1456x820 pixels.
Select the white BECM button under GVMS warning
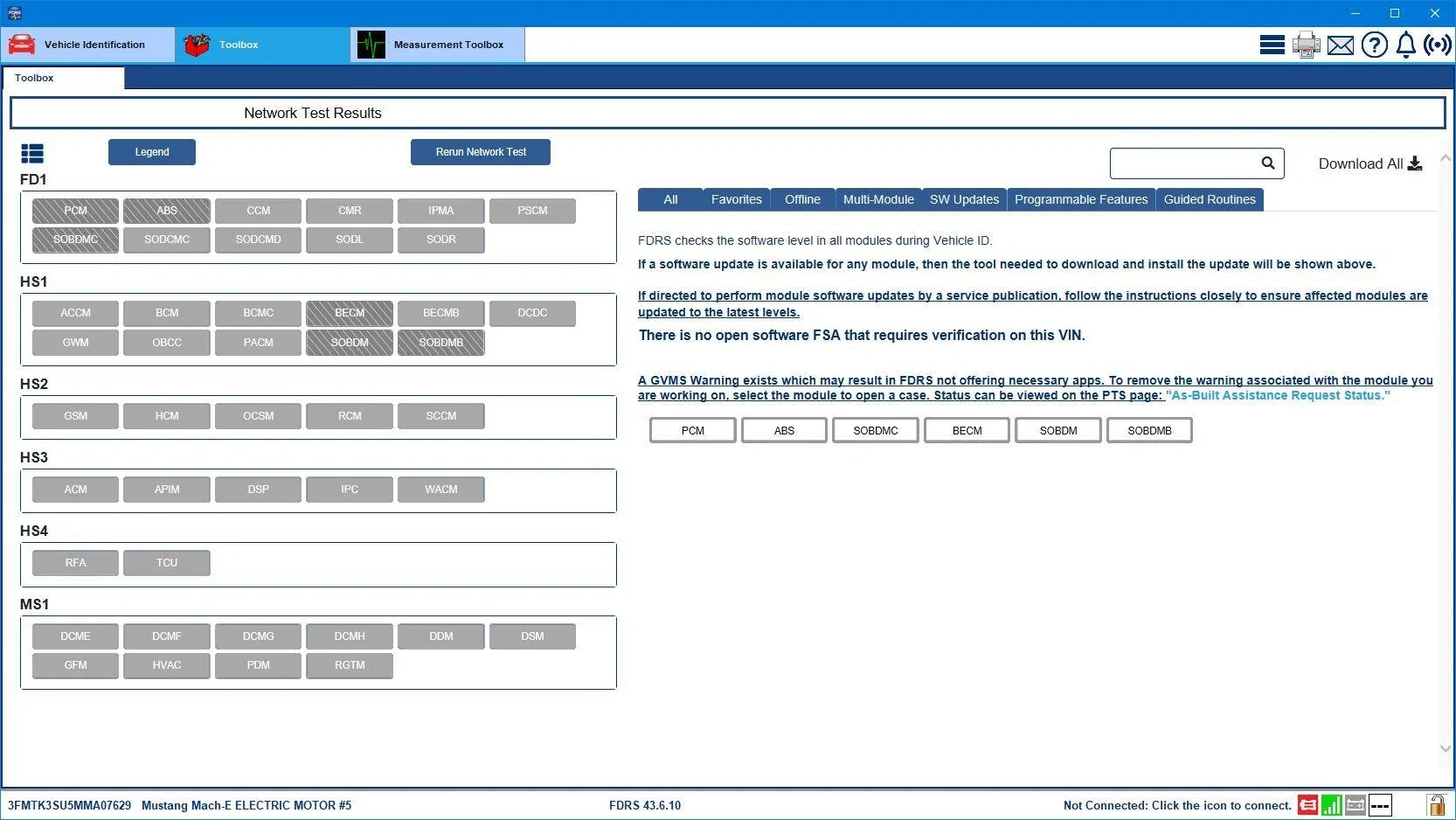point(967,430)
